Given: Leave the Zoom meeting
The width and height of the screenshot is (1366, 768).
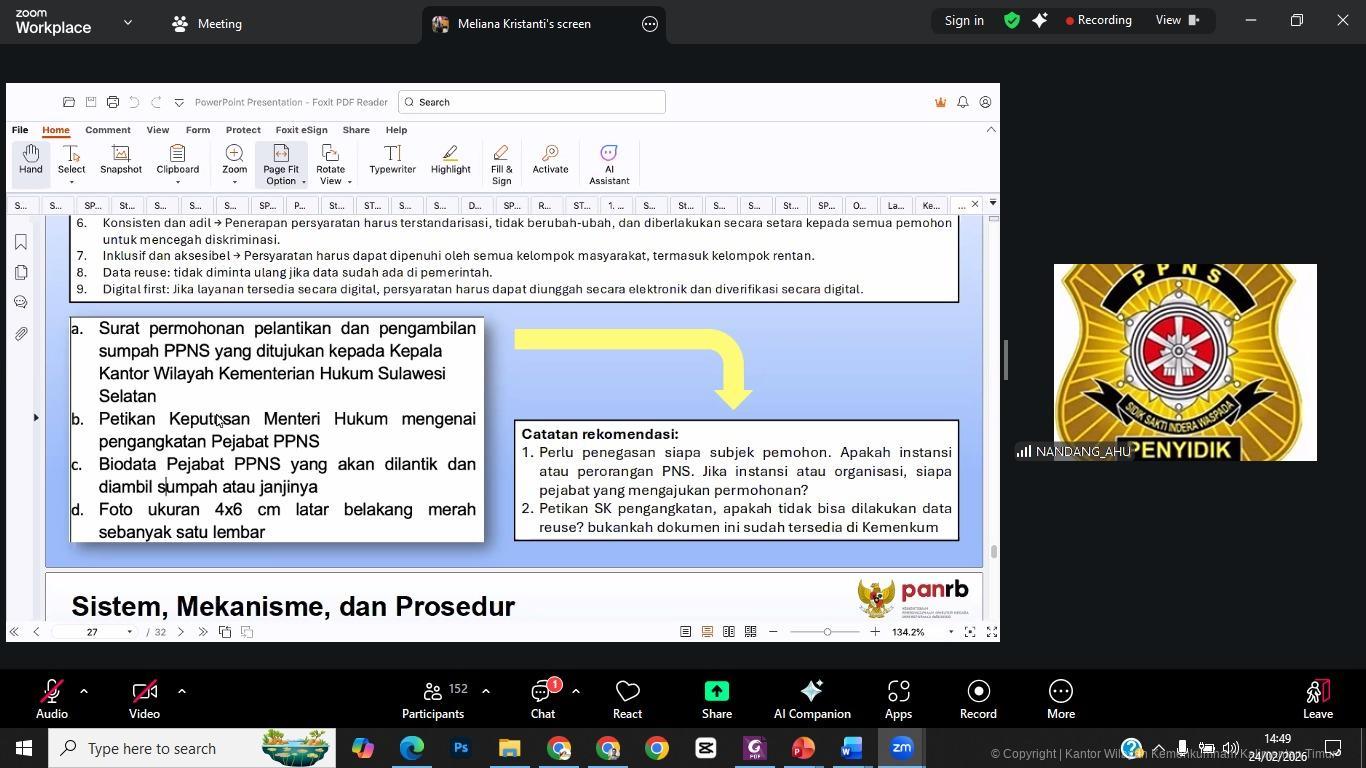Looking at the screenshot, I should click(1317, 699).
